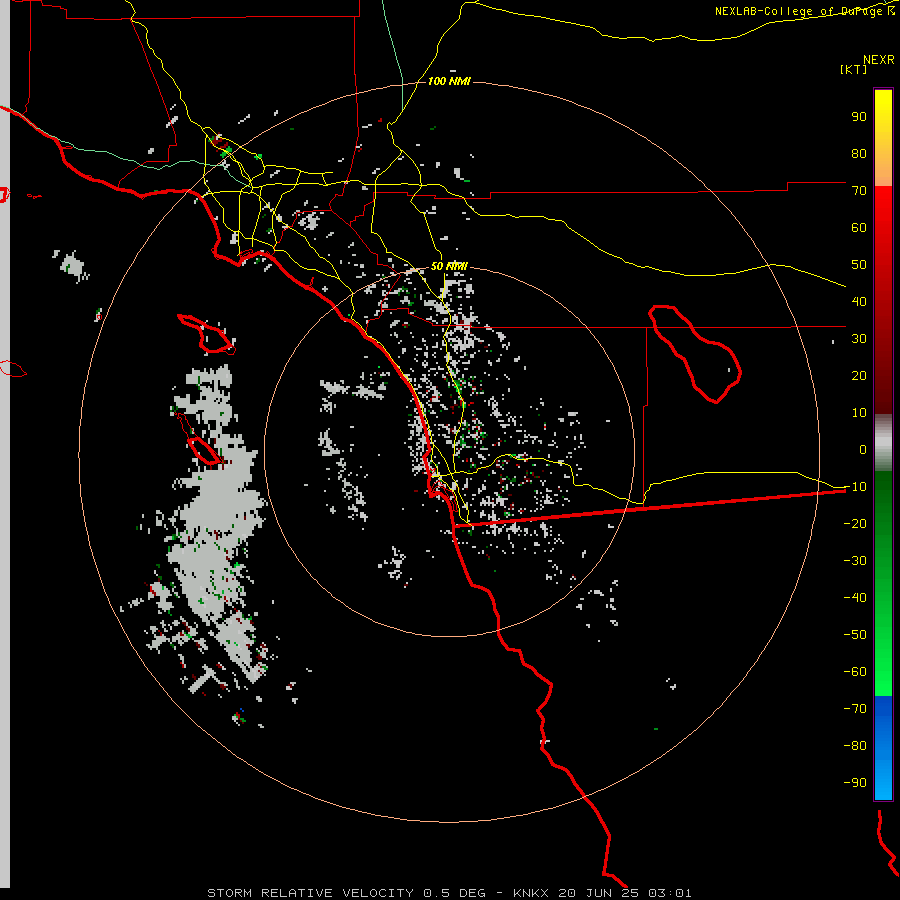Click the 60 value on velocity scale
This screenshot has width=900, height=900.
coord(859,228)
